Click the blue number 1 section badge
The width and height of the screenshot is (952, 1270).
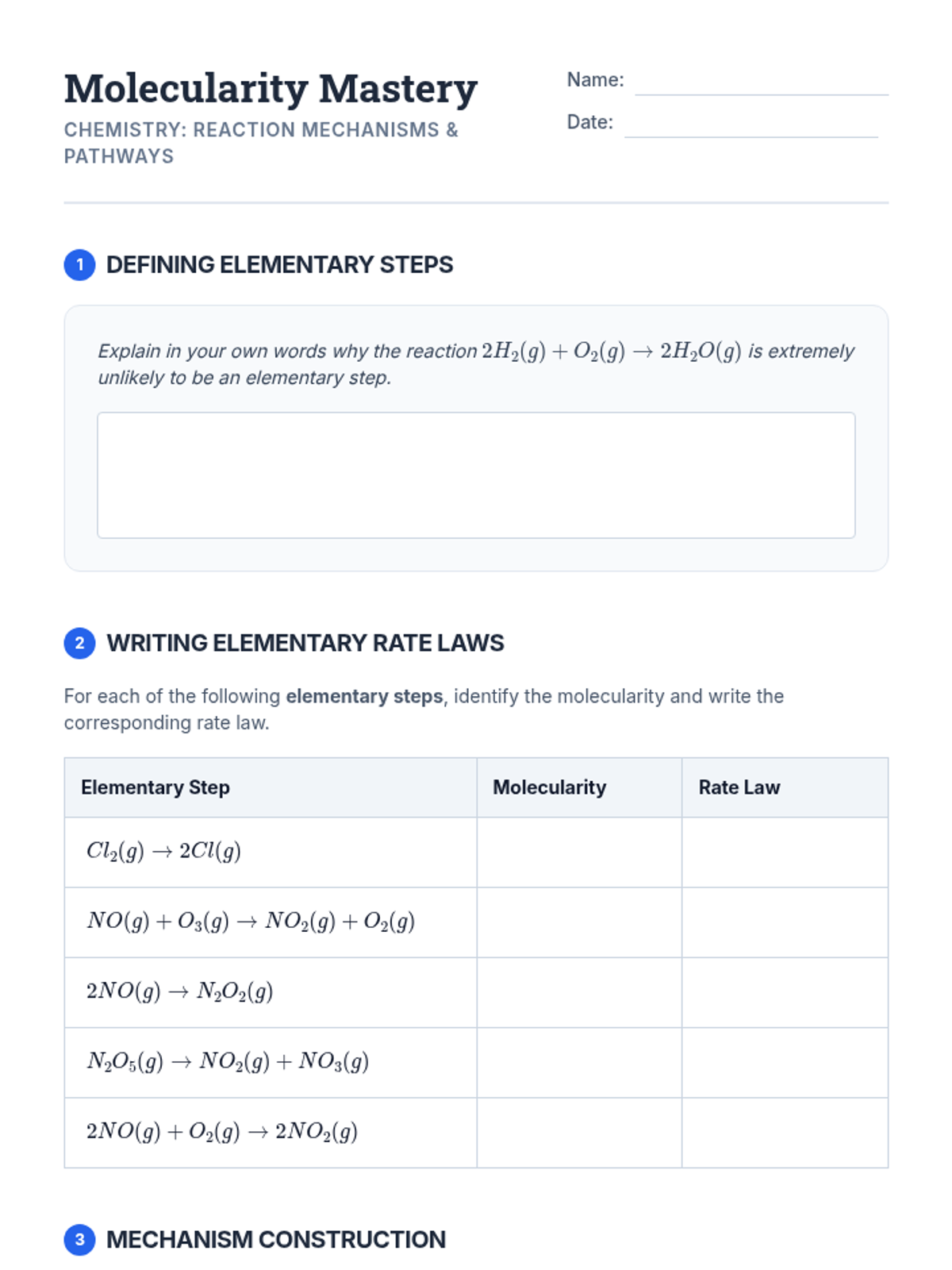click(79, 264)
